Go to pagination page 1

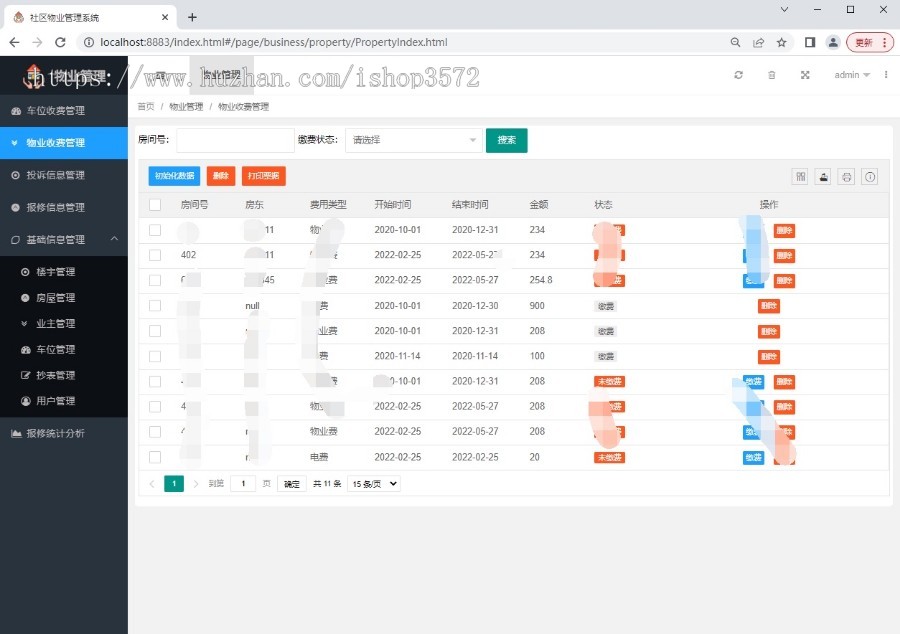tap(174, 484)
